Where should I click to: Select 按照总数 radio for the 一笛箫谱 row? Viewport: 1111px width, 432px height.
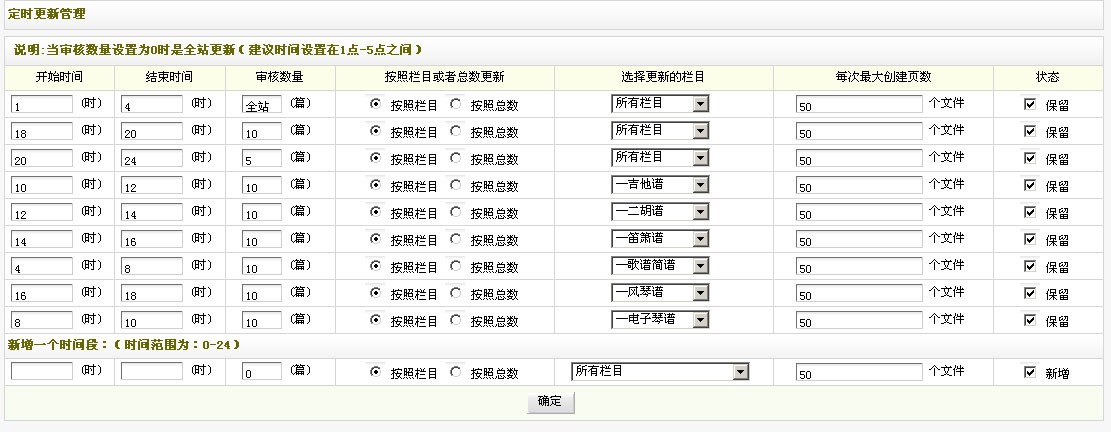[x=456, y=239]
